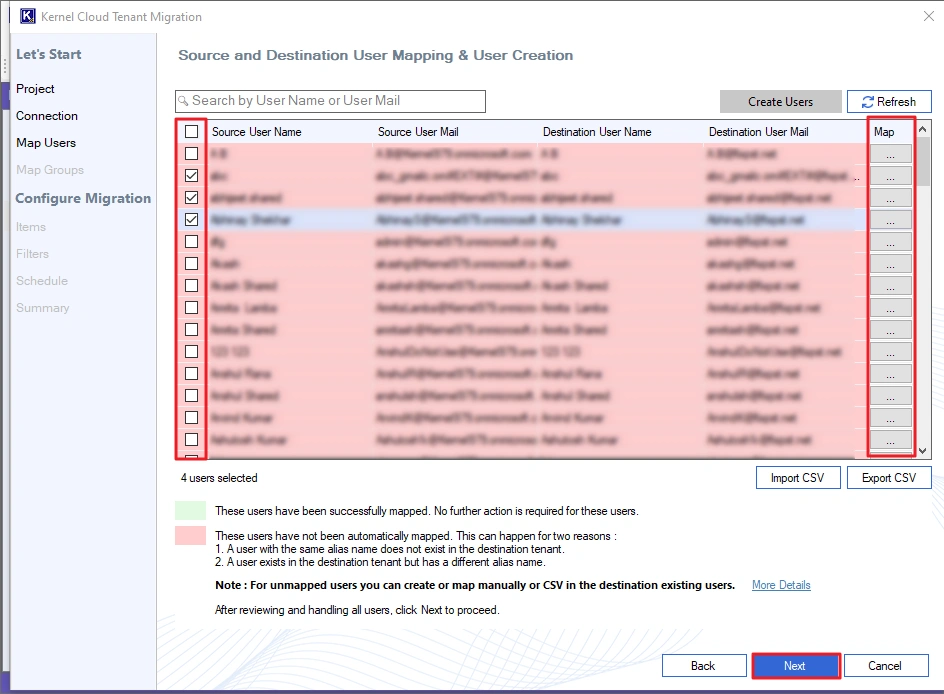Click the Import CSV button
Screen dimensions: 944x694
point(797,477)
